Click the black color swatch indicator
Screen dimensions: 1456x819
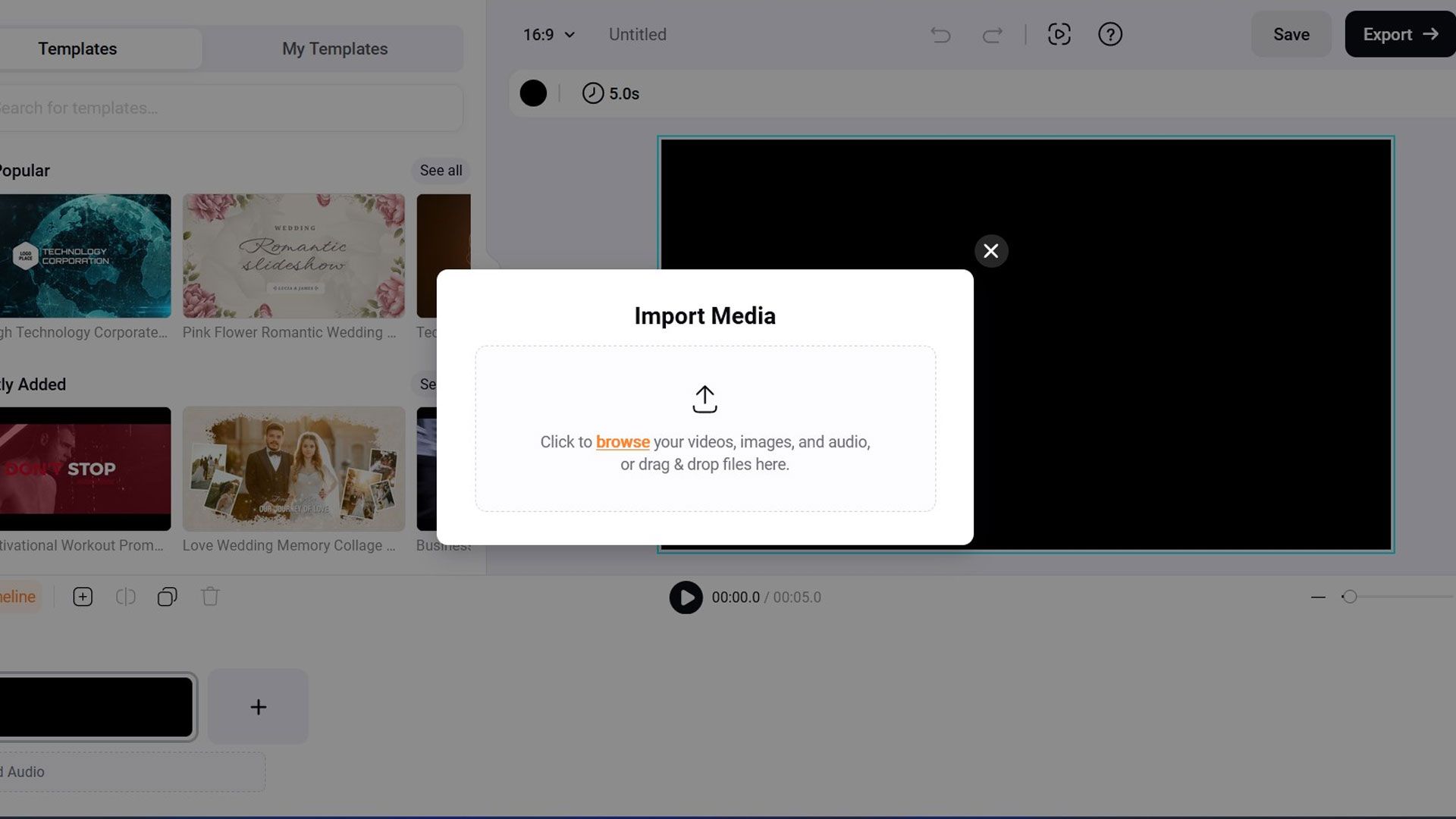click(x=533, y=92)
